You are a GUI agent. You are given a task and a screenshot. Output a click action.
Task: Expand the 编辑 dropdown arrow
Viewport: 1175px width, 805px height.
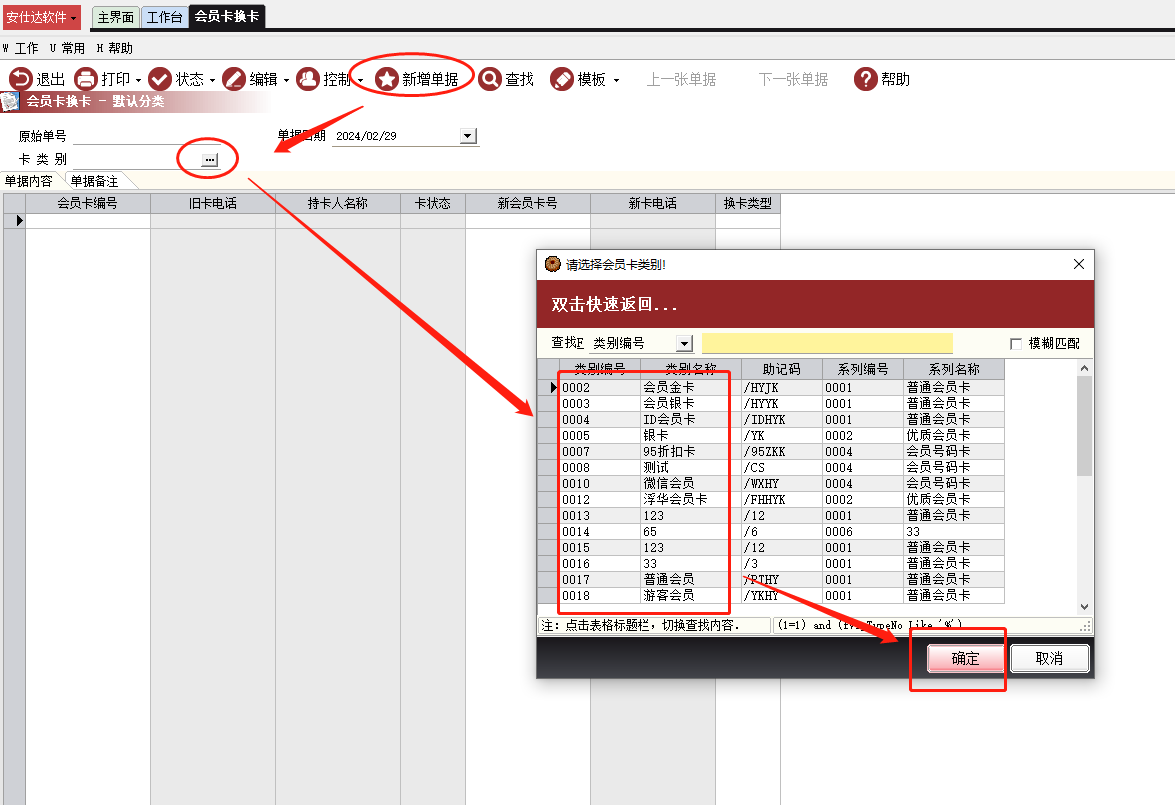click(x=286, y=80)
